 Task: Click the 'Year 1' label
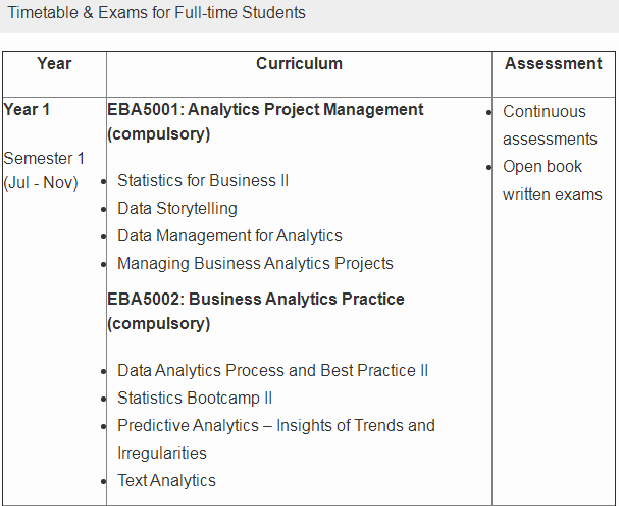coord(27,109)
